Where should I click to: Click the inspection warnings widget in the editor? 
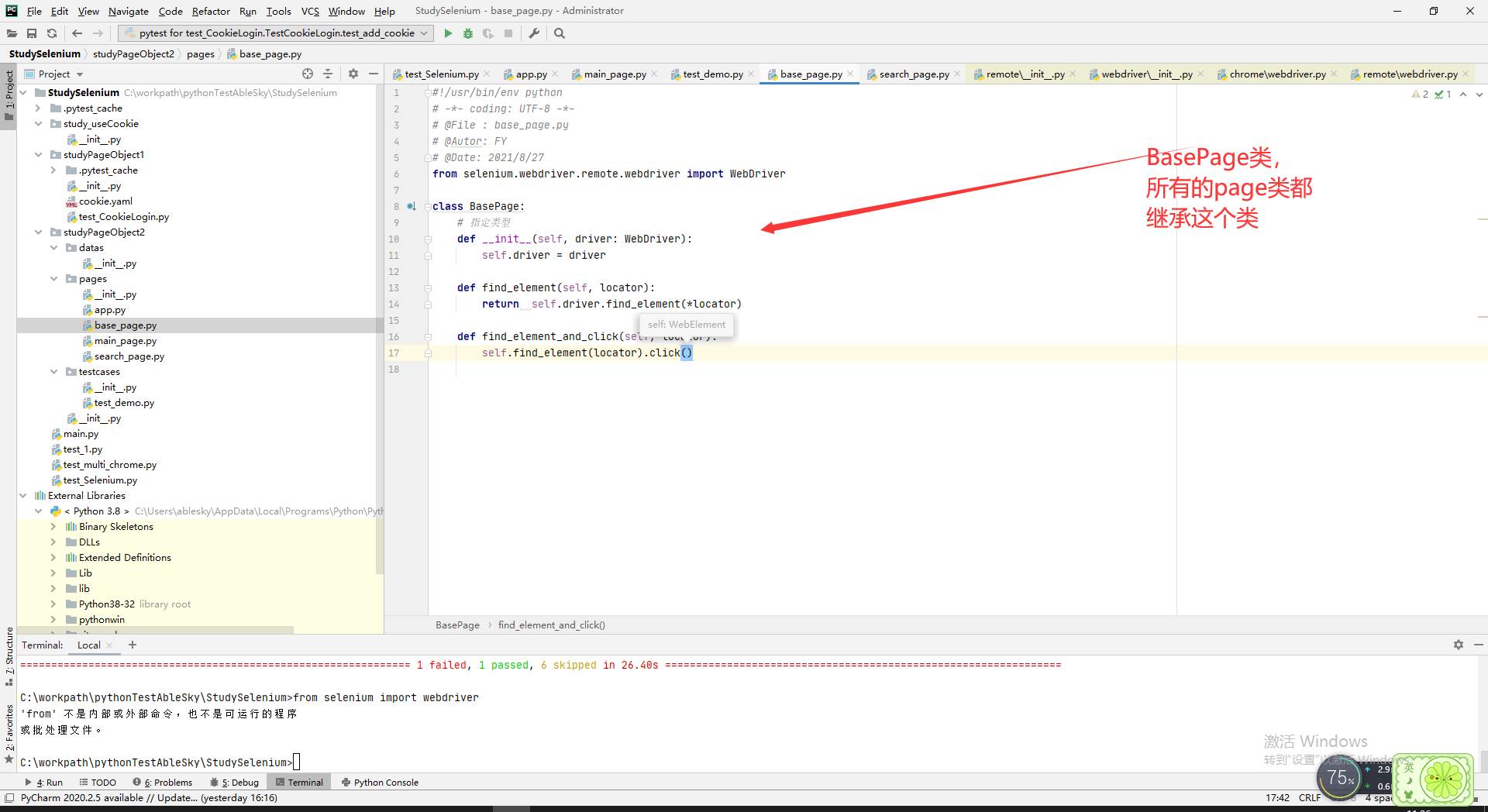pyautogui.click(x=1431, y=94)
